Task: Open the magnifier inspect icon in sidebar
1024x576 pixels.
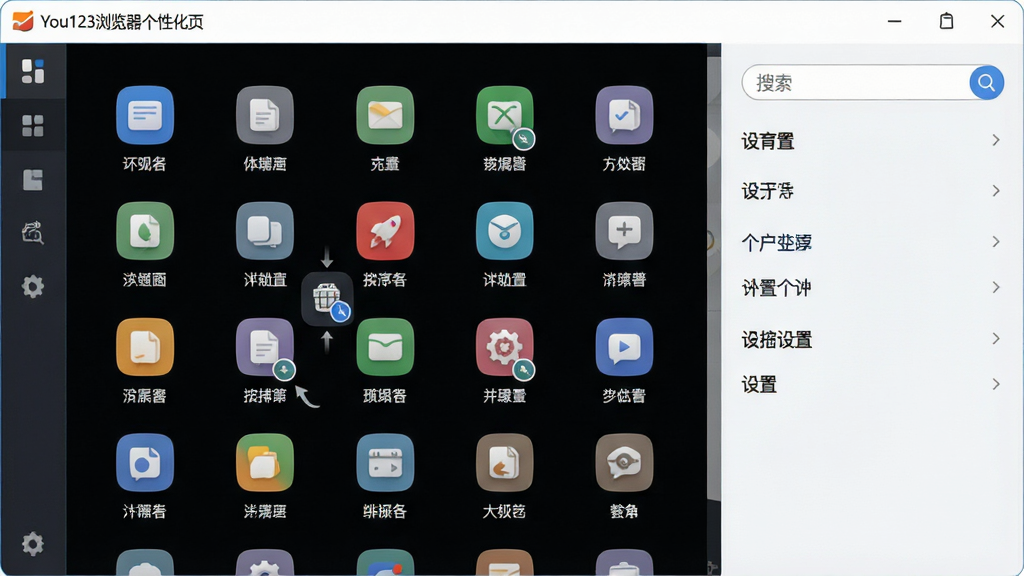Action: point(33,232)
